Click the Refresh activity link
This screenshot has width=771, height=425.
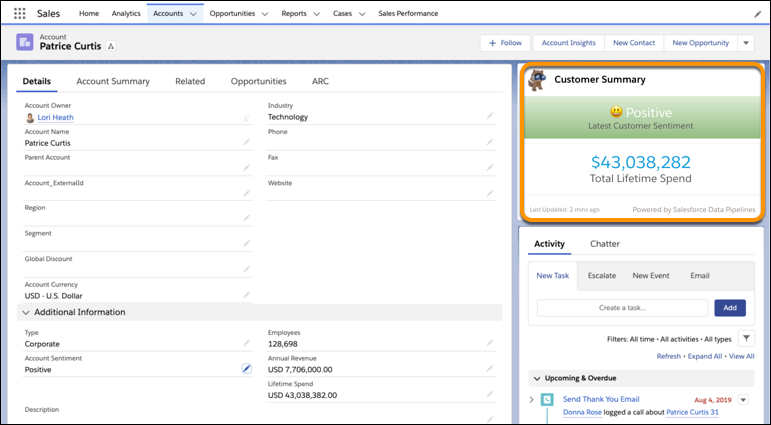point(669,356)
